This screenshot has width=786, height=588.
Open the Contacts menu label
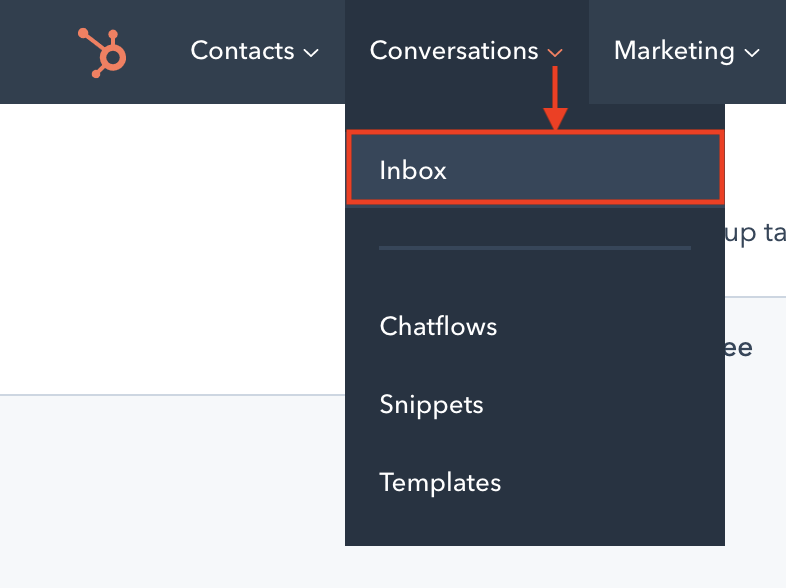(x=242, y=51)
